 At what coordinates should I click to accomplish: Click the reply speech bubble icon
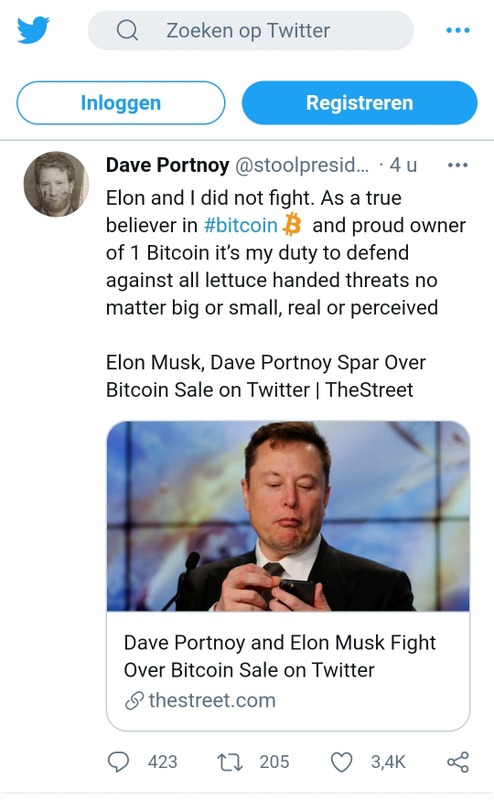(118, 762)
